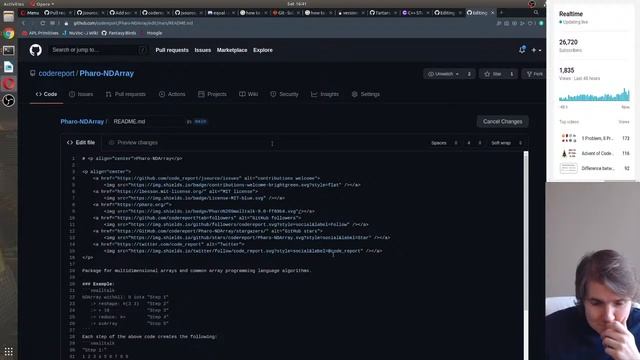The width and height of the screenshot is (640, 360).
Task: Switch to the 'Add' GitHub browser tab
Action: tap(123, 13)
